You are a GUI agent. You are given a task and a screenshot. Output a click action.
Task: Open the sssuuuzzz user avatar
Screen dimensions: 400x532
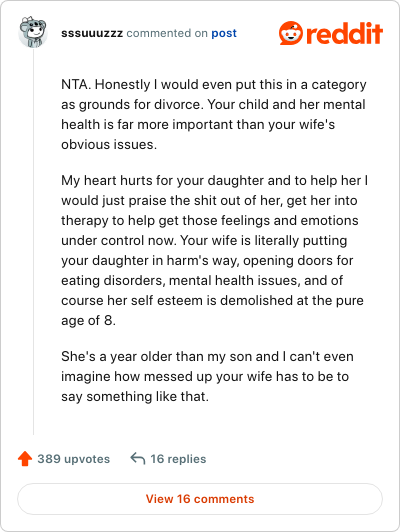coord(33,32)
